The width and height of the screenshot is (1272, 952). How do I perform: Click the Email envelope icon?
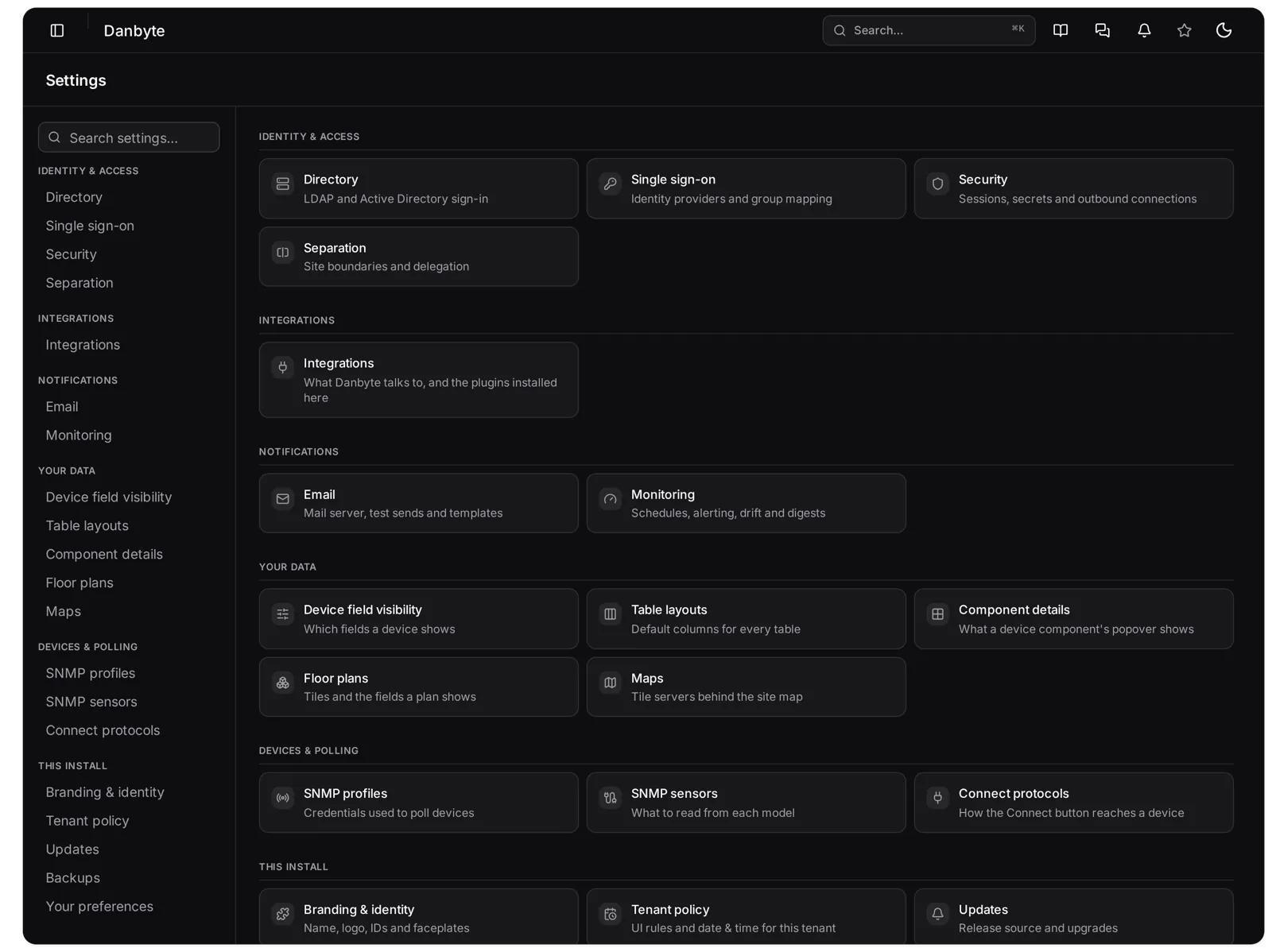[x=282, y=499]
